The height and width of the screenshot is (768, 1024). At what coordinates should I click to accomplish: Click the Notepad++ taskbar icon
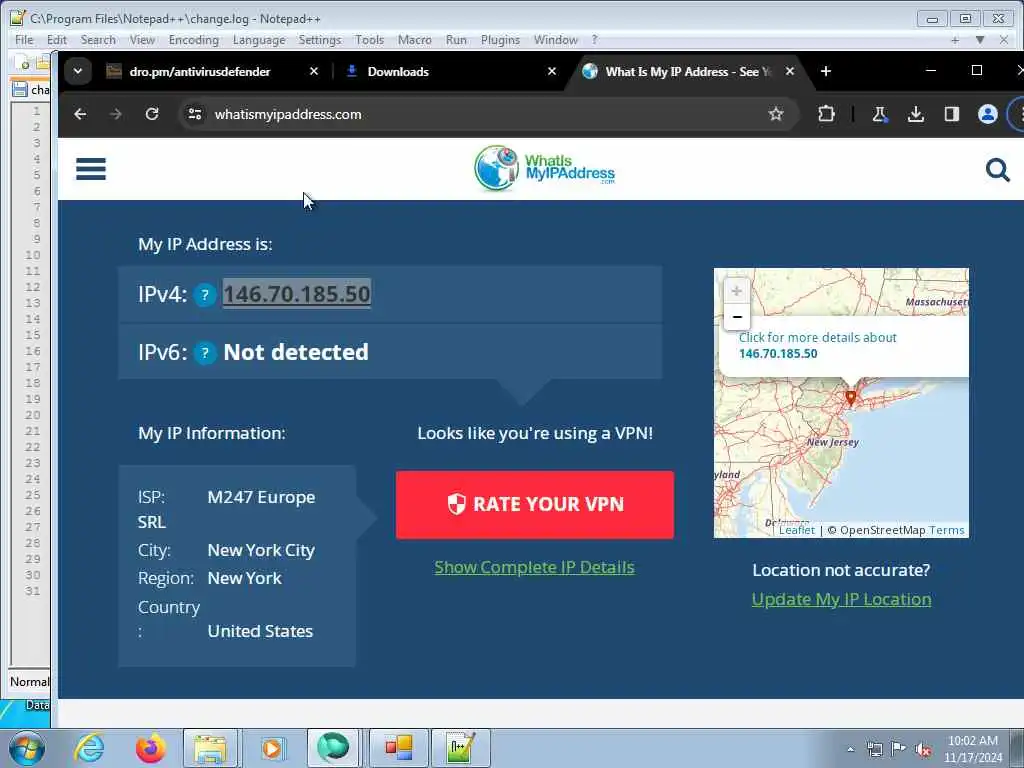click(x=460, y=748)
